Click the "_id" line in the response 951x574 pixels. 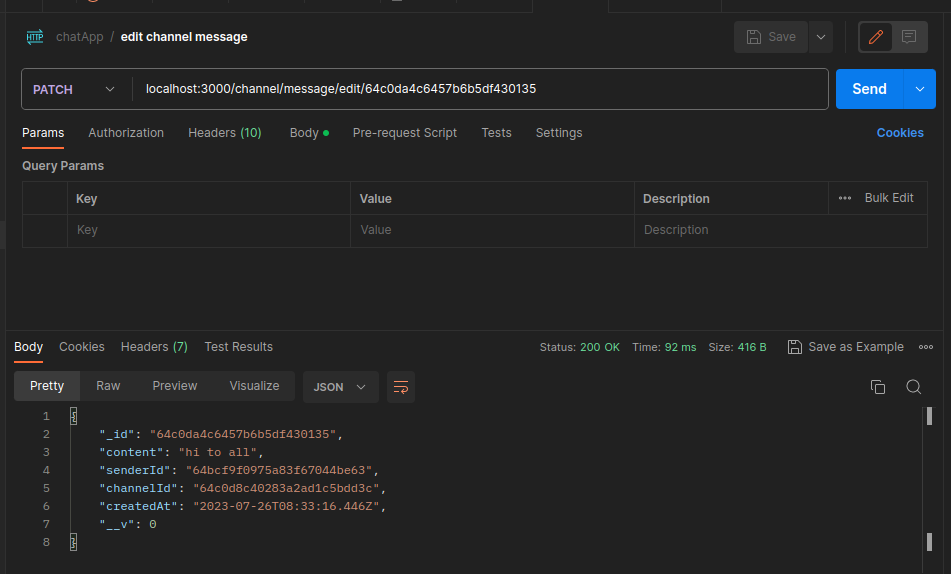[221, 434]
